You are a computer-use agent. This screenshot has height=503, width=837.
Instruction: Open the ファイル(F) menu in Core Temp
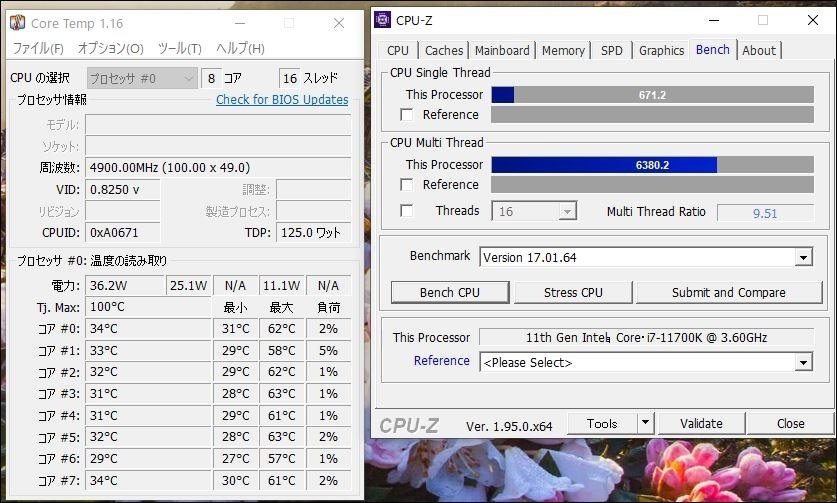click(38, 49)
